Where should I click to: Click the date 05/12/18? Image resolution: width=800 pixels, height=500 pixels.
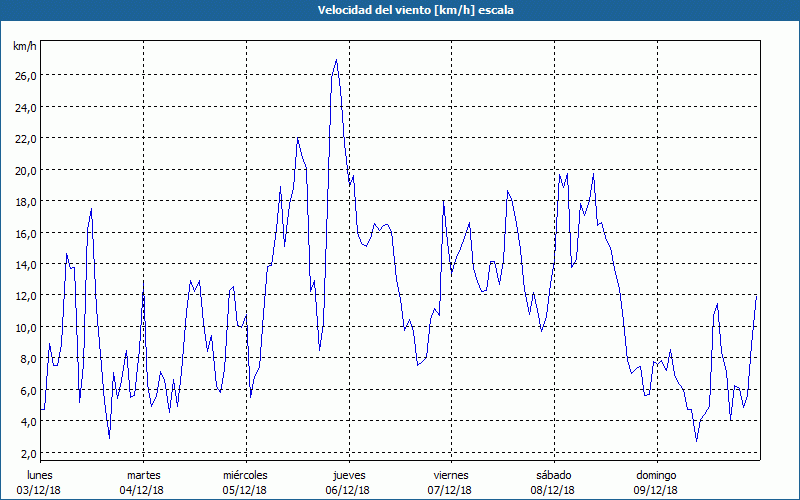pos(244,490)
